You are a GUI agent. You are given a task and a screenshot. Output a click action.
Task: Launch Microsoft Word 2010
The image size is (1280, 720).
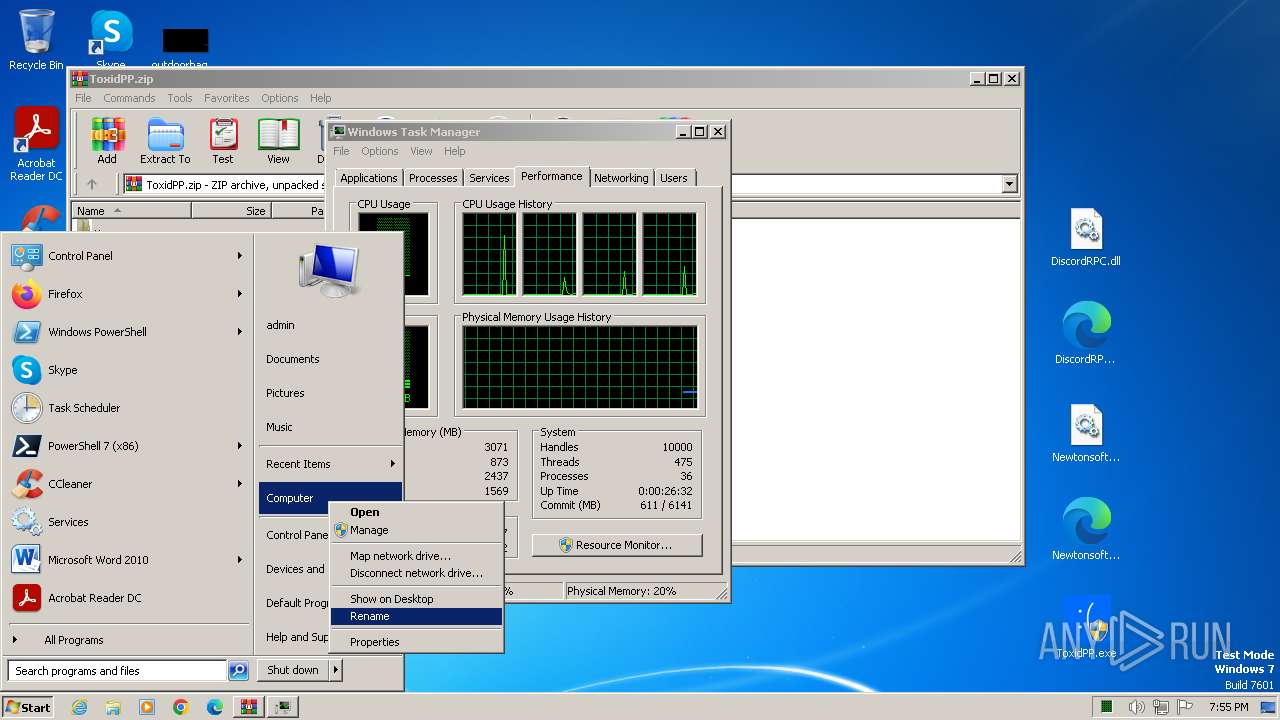click(128, 560)
